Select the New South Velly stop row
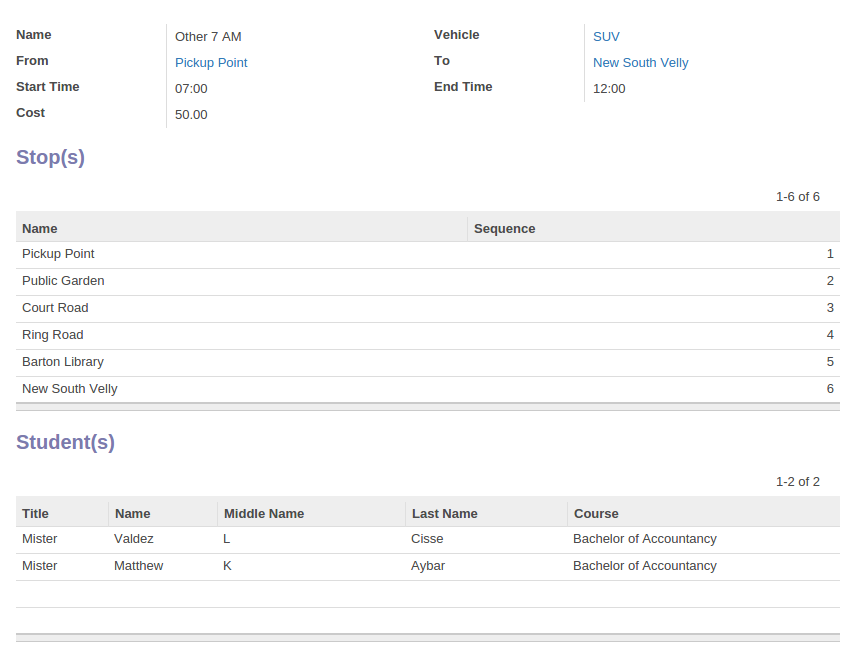Screen dimensions: 858x645 coord(428,389)
